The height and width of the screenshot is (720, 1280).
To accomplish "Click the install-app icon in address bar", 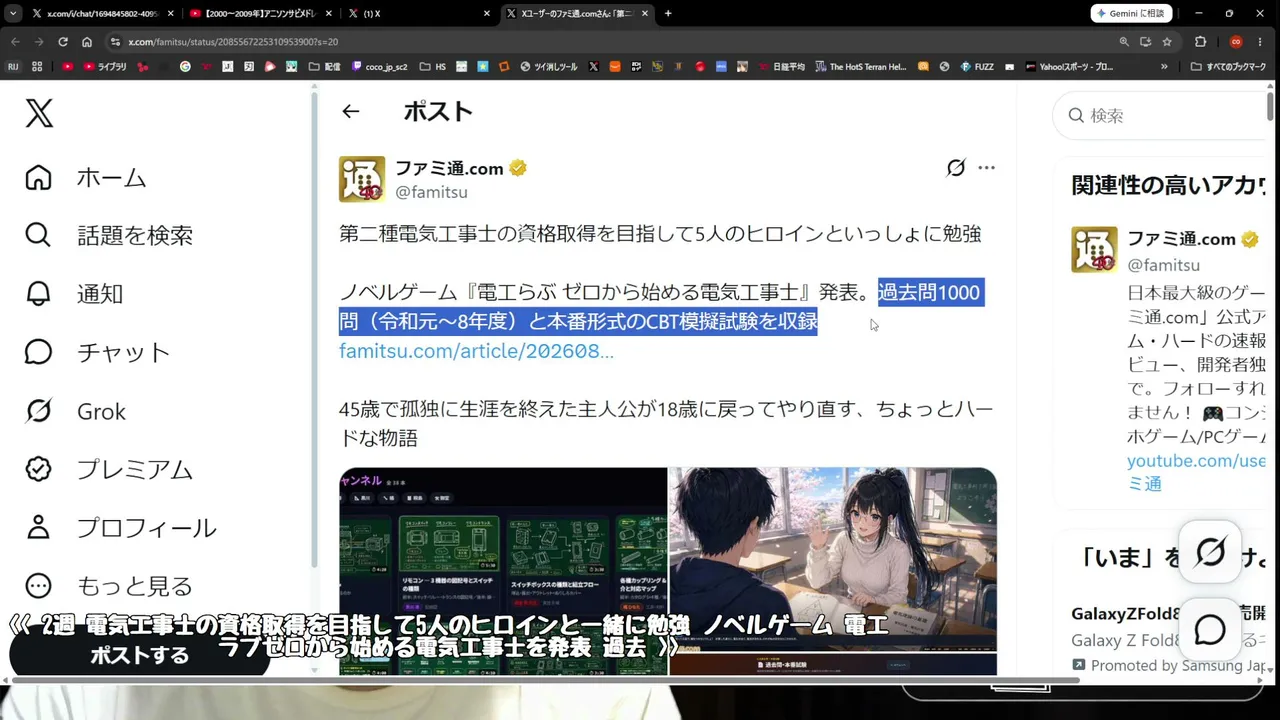I will click(x=1146, y=42).
